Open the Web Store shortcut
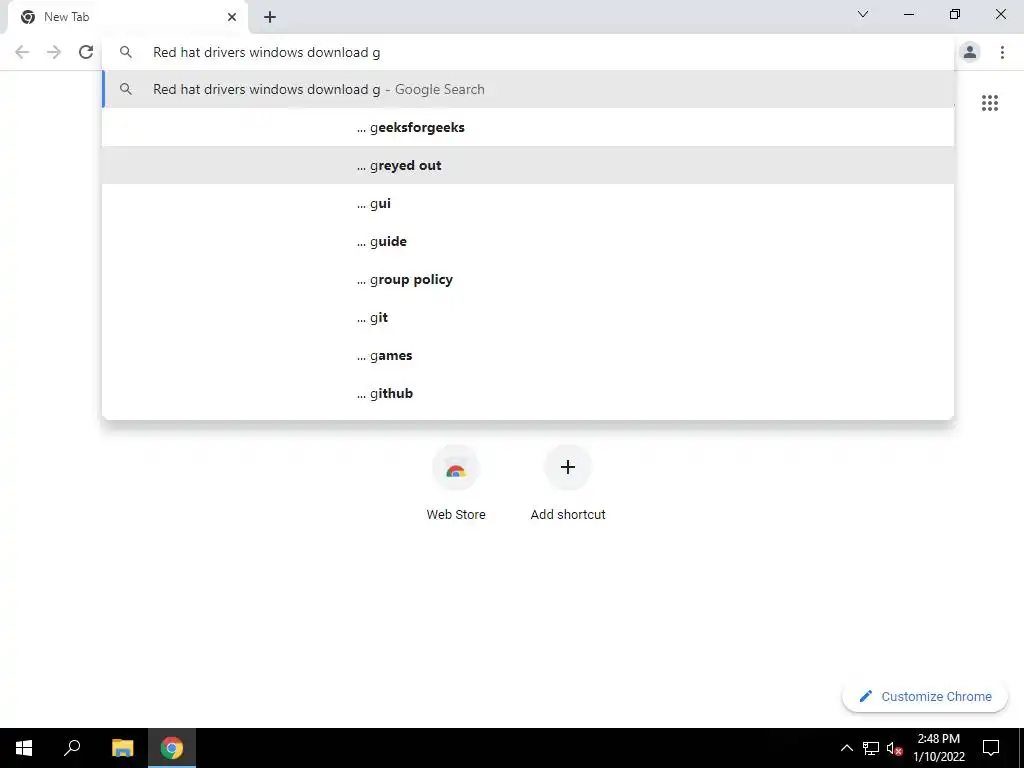Viewport: 1024px width, 768px height. [x=456, y=483]
